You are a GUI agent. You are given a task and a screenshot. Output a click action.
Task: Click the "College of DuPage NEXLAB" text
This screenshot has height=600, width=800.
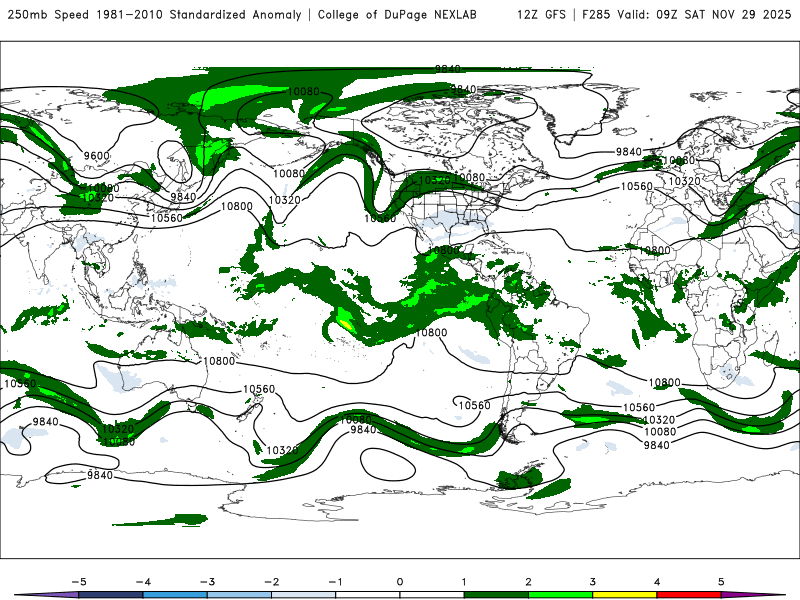(397, 14)
